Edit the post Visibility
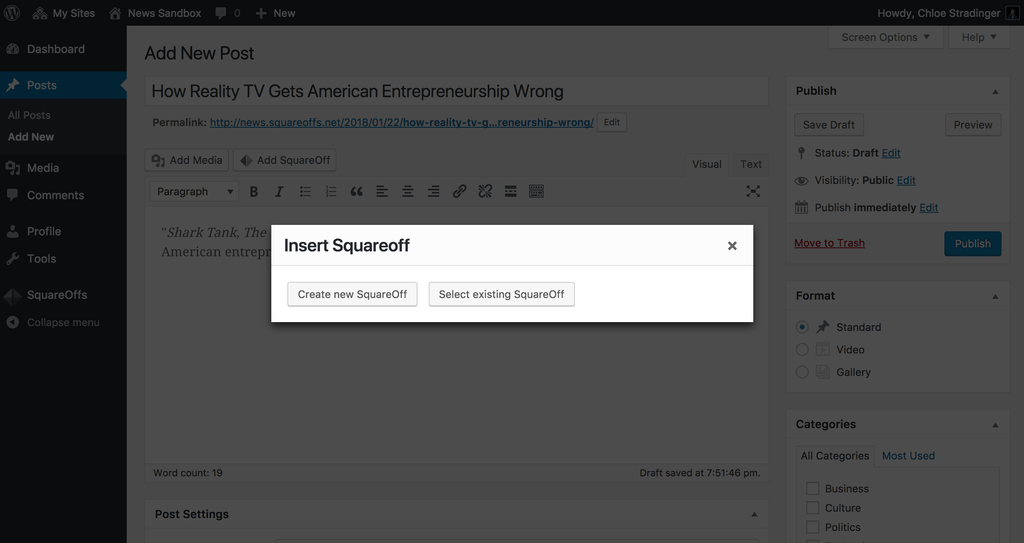Screen dimensions: 1024x543 (906, 180)
